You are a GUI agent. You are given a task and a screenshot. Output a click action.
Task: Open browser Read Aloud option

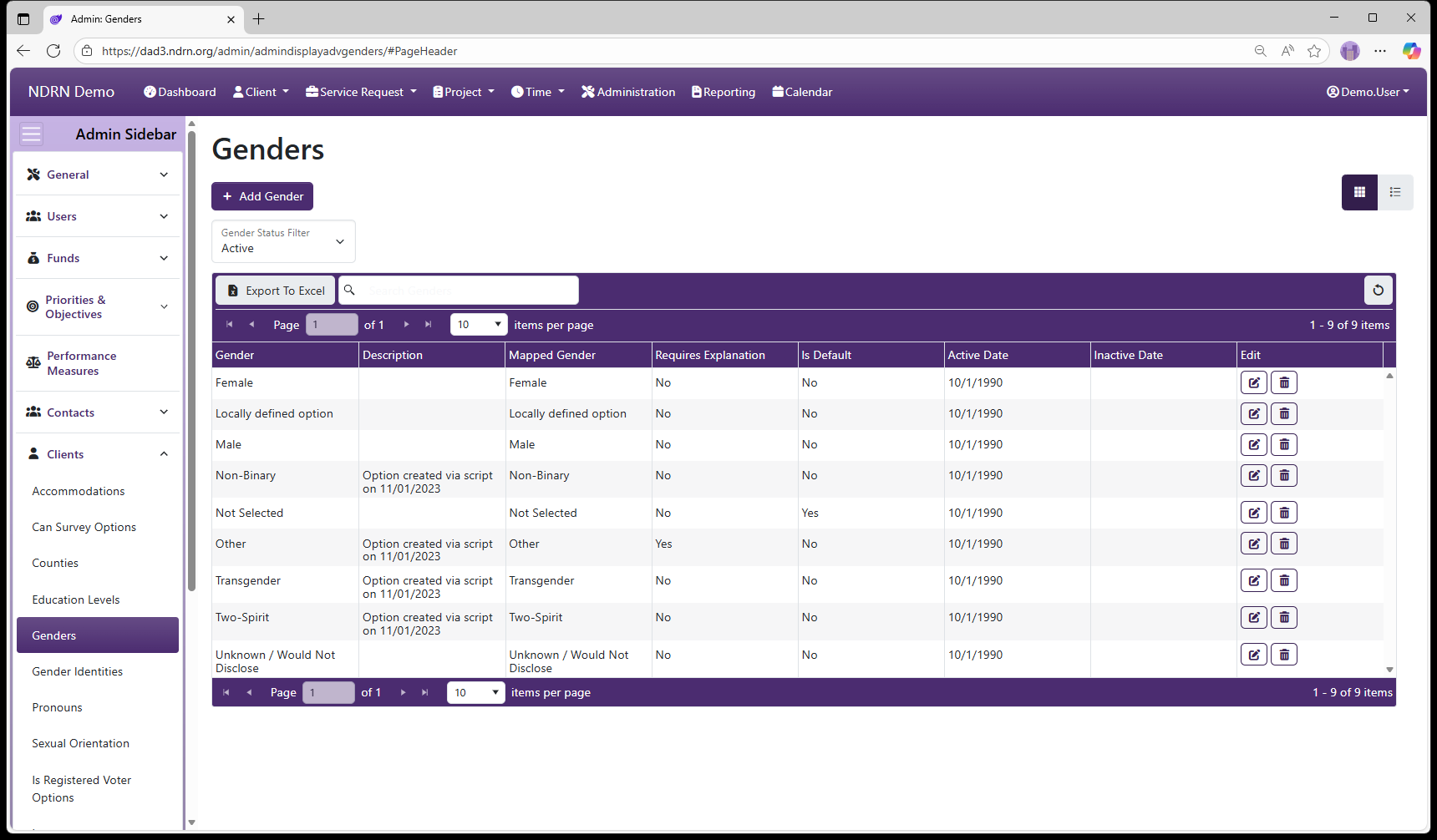(x=1287, y=51)
